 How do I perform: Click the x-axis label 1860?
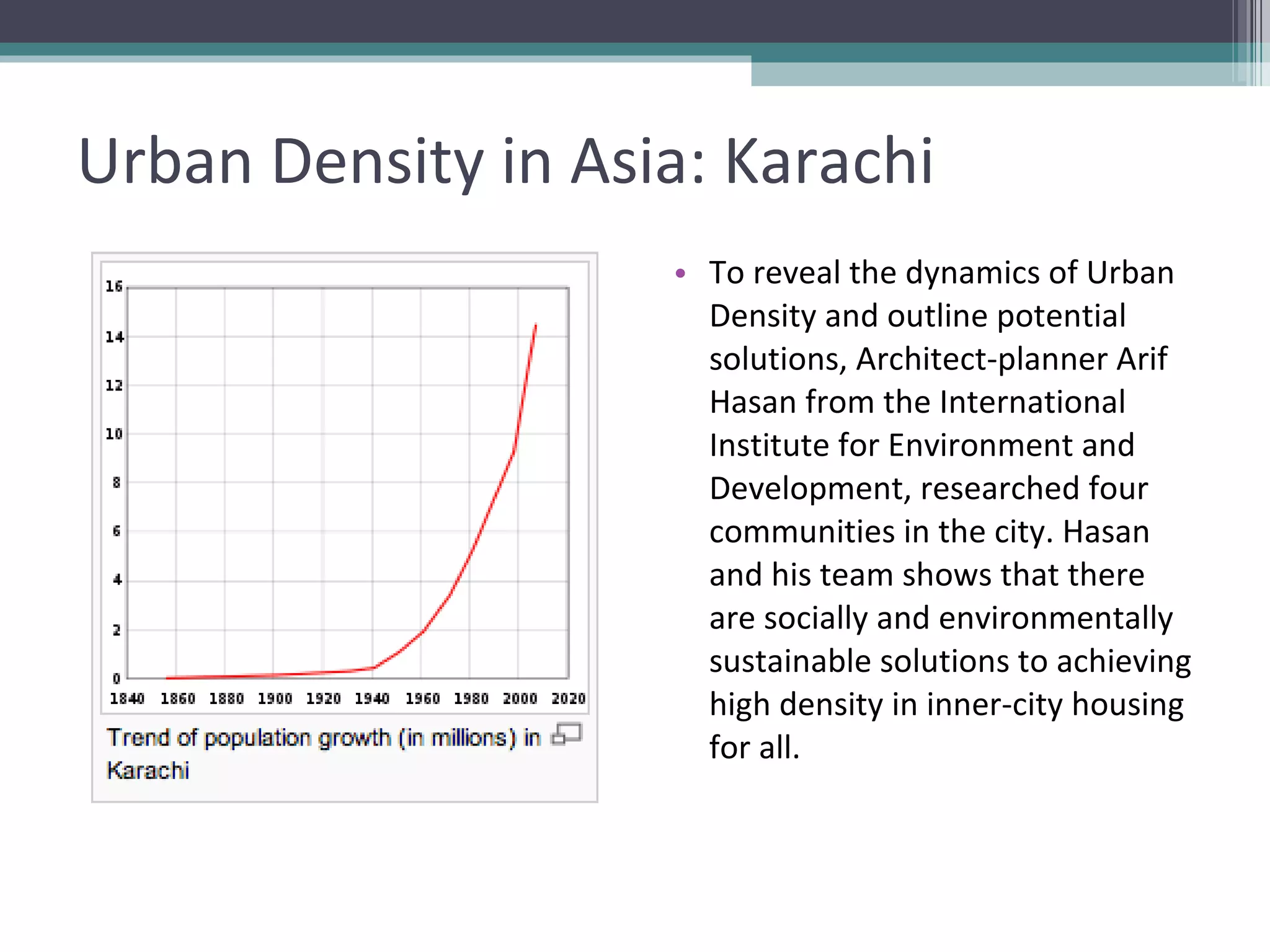pos(178,699)
